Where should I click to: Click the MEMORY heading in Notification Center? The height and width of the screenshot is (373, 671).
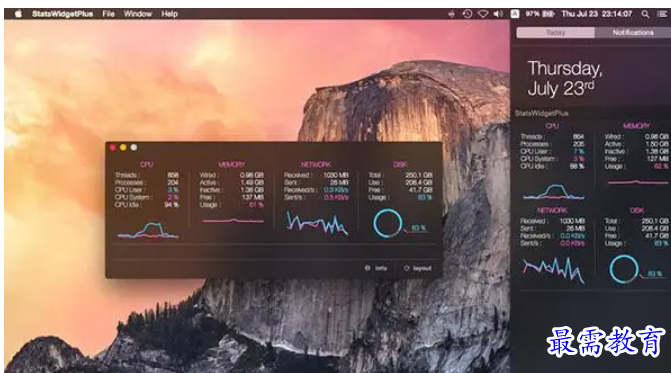(x=636, y=126)
